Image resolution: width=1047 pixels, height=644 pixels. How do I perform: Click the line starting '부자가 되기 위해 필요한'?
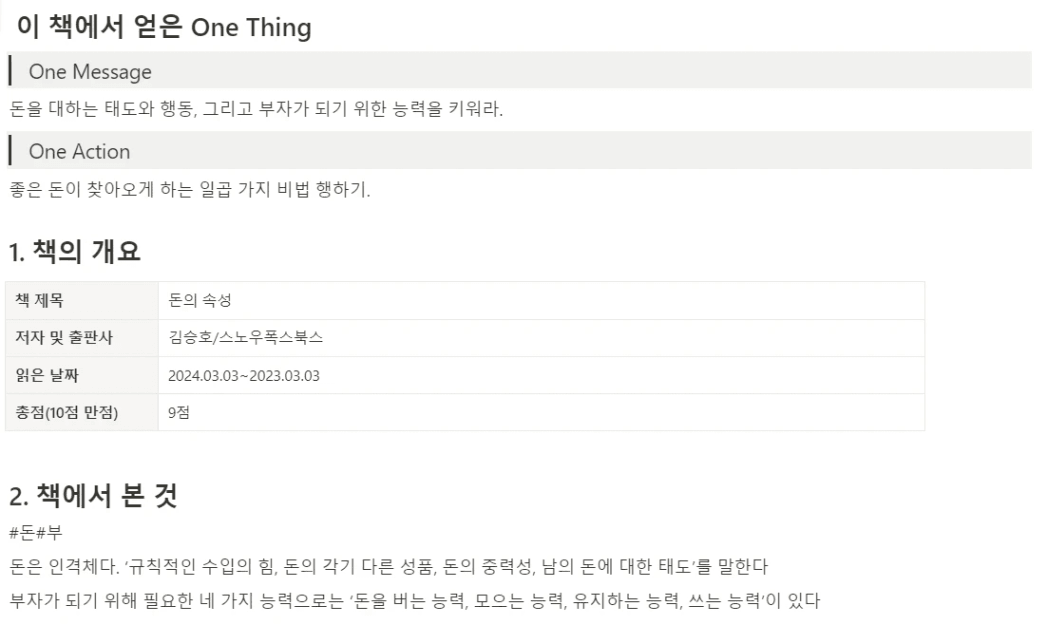(415, 600)
